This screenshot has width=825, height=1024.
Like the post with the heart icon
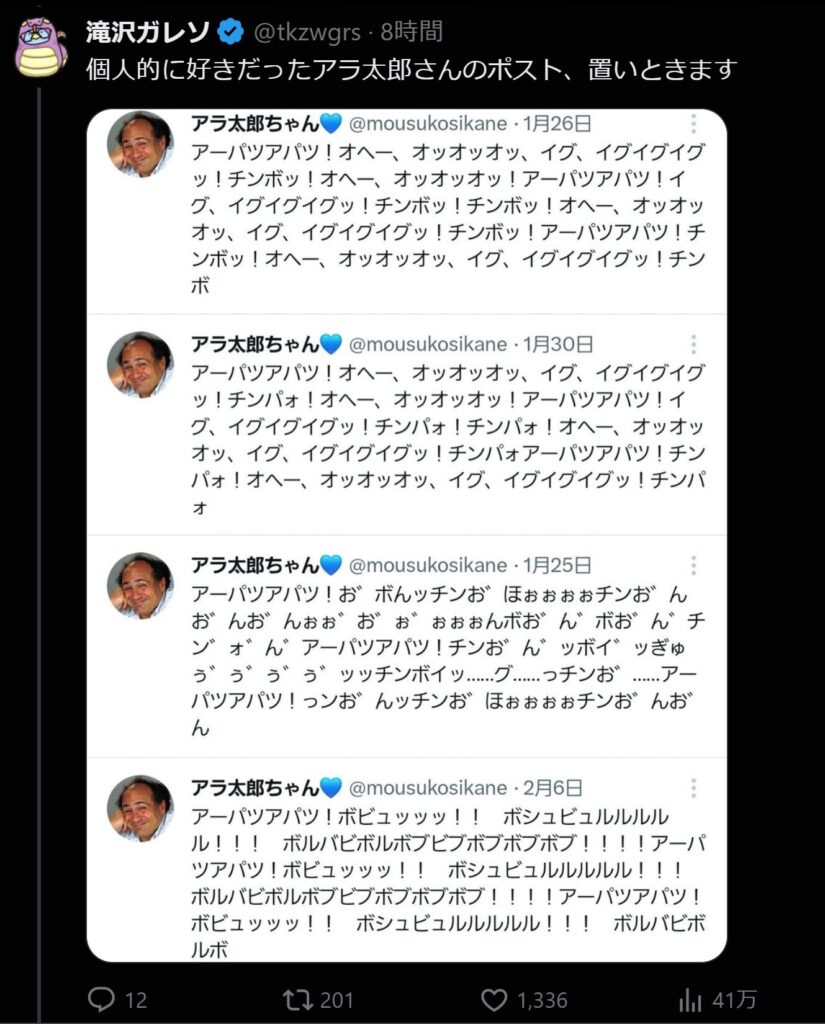tap(494, 1000)
